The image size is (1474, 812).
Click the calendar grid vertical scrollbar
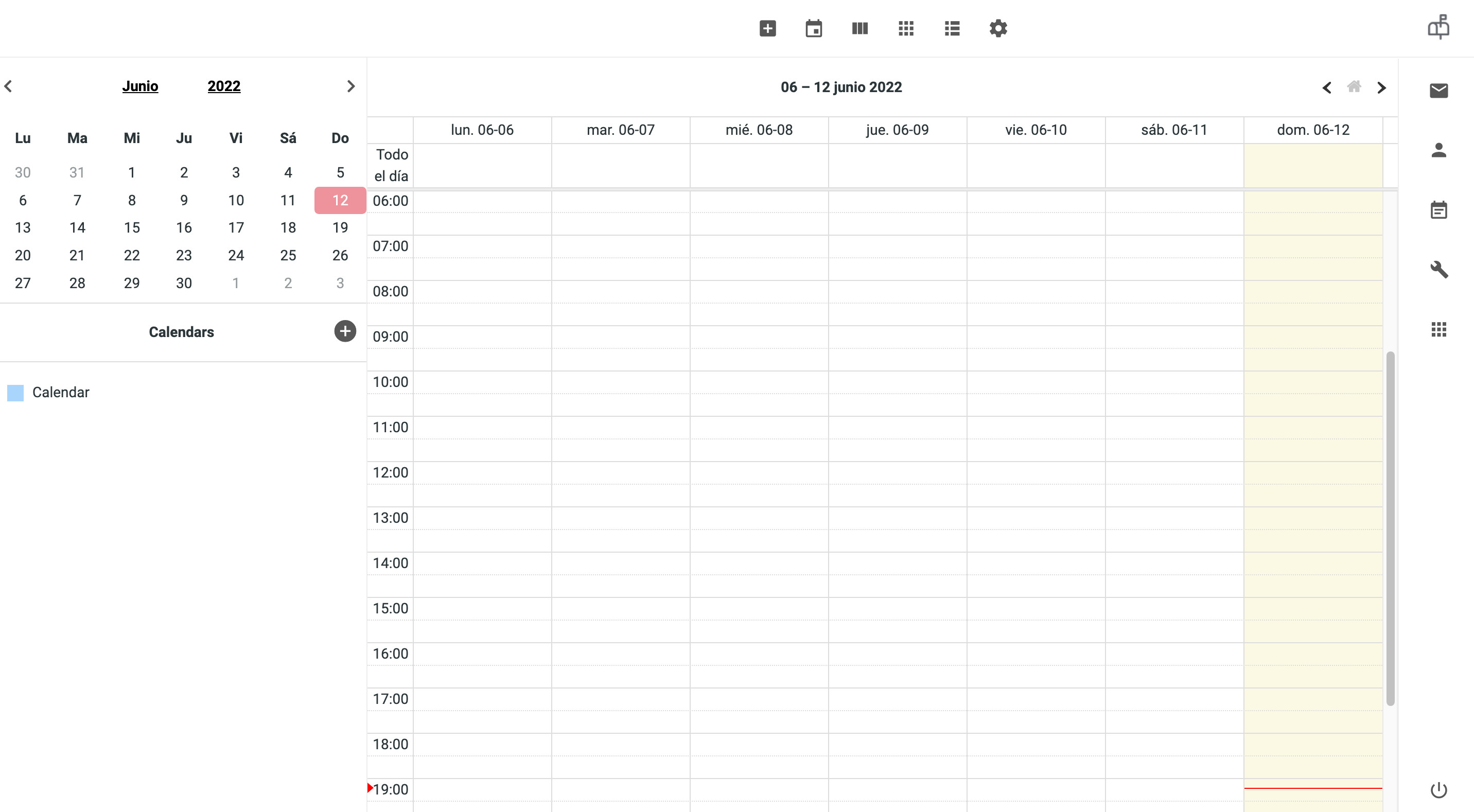point(1390,528)
